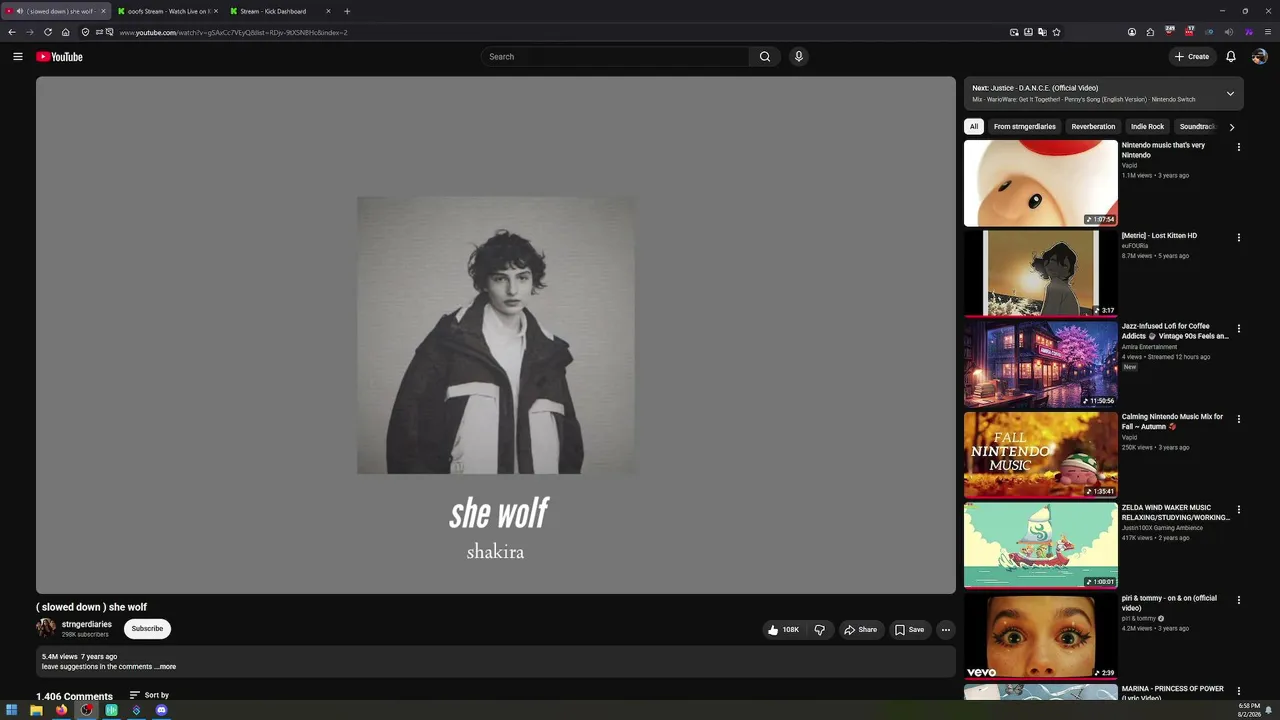The image size is (1280, 720).
Task: Bookmark this page with the star
Action: 1056,32
